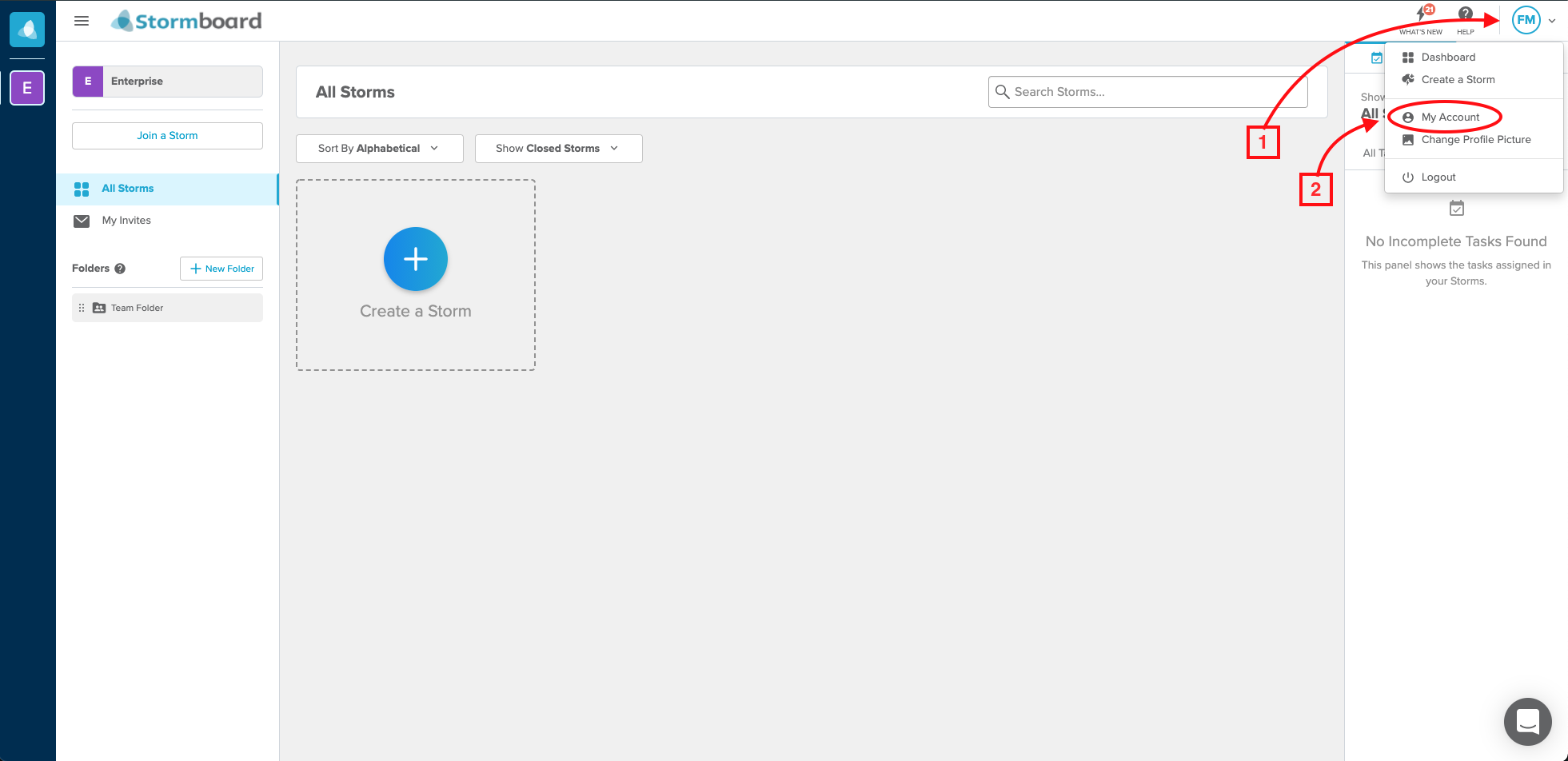Click the All Storms page heading

click(x=355, y=92)
